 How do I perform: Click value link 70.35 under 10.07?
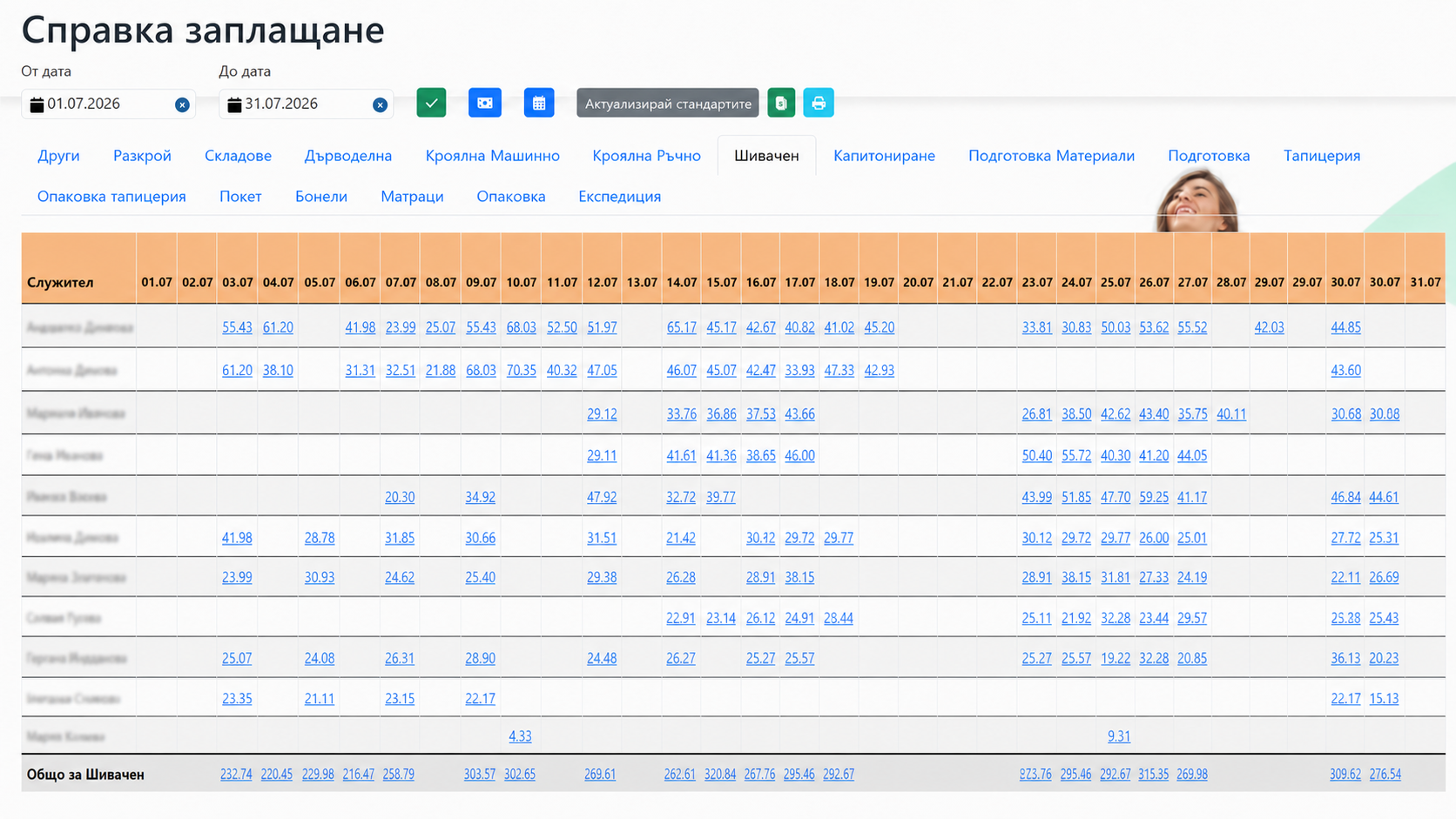[x=521, y=371]
